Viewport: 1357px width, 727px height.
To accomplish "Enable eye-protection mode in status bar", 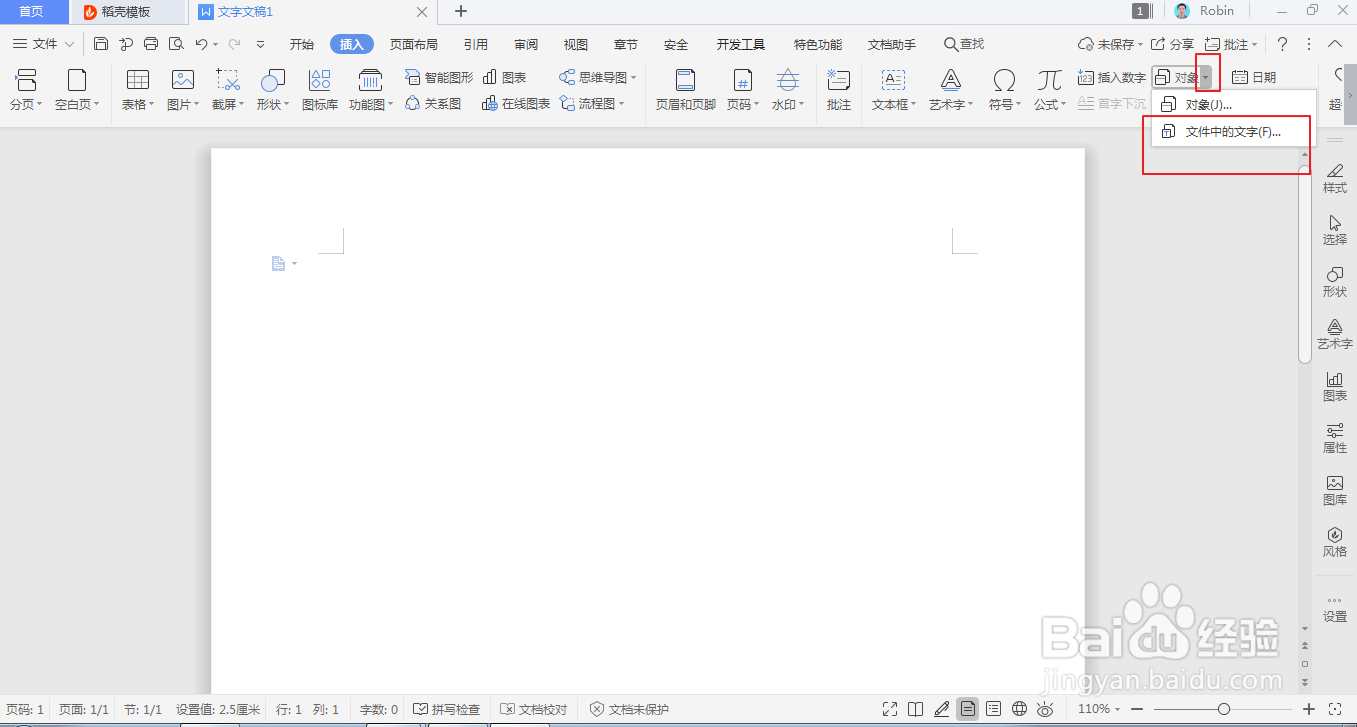I will point(1045,709).
